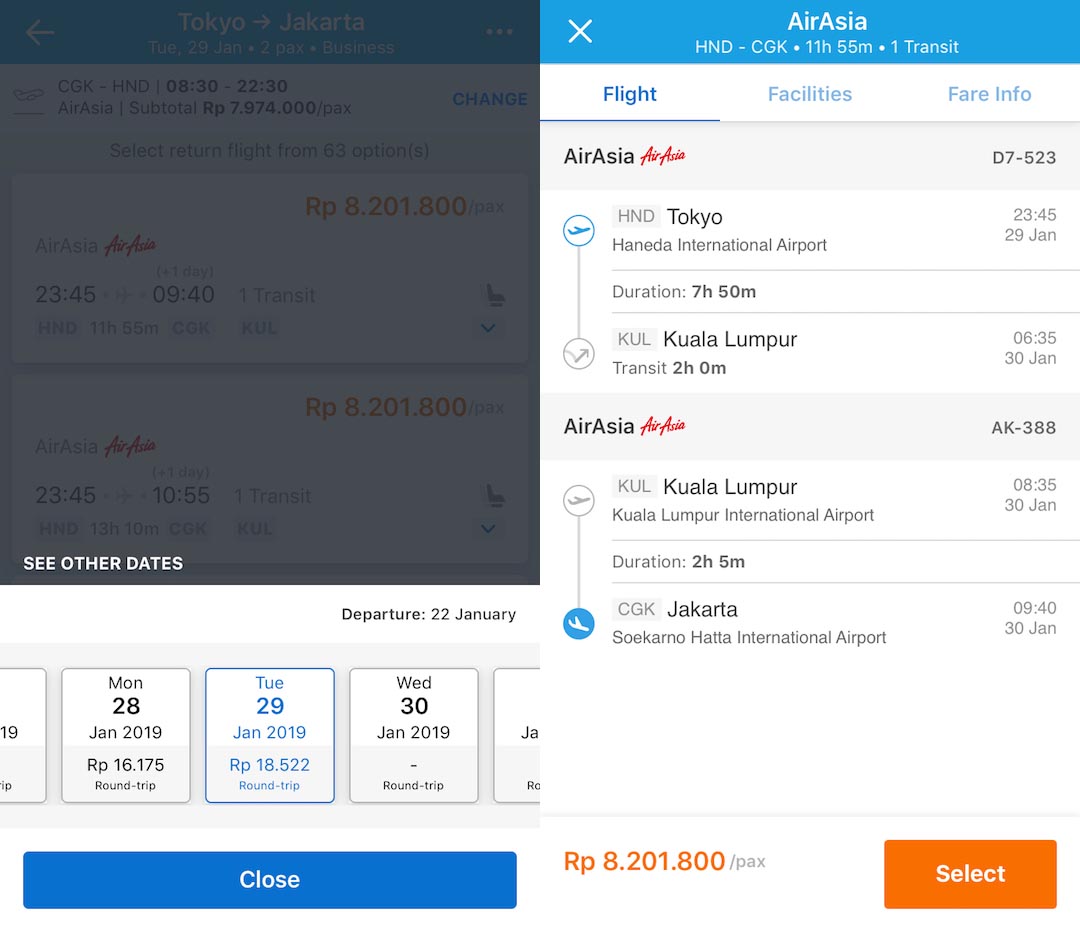1080x935 pixels.
Task: Click the landing plane icon beside CGK Jakarta
Action: 578,622
